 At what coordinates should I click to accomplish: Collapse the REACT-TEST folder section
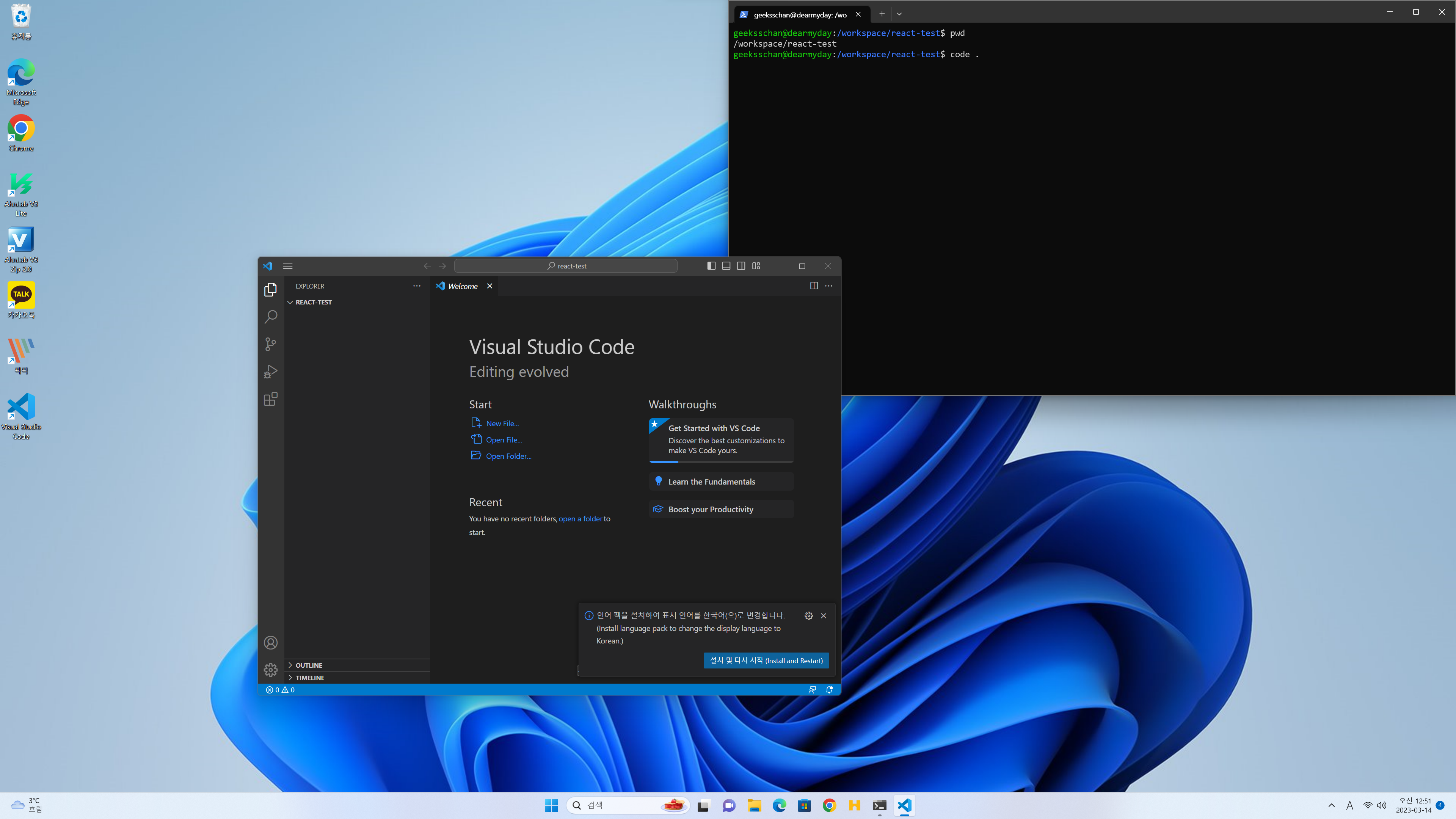pos(357,303)
